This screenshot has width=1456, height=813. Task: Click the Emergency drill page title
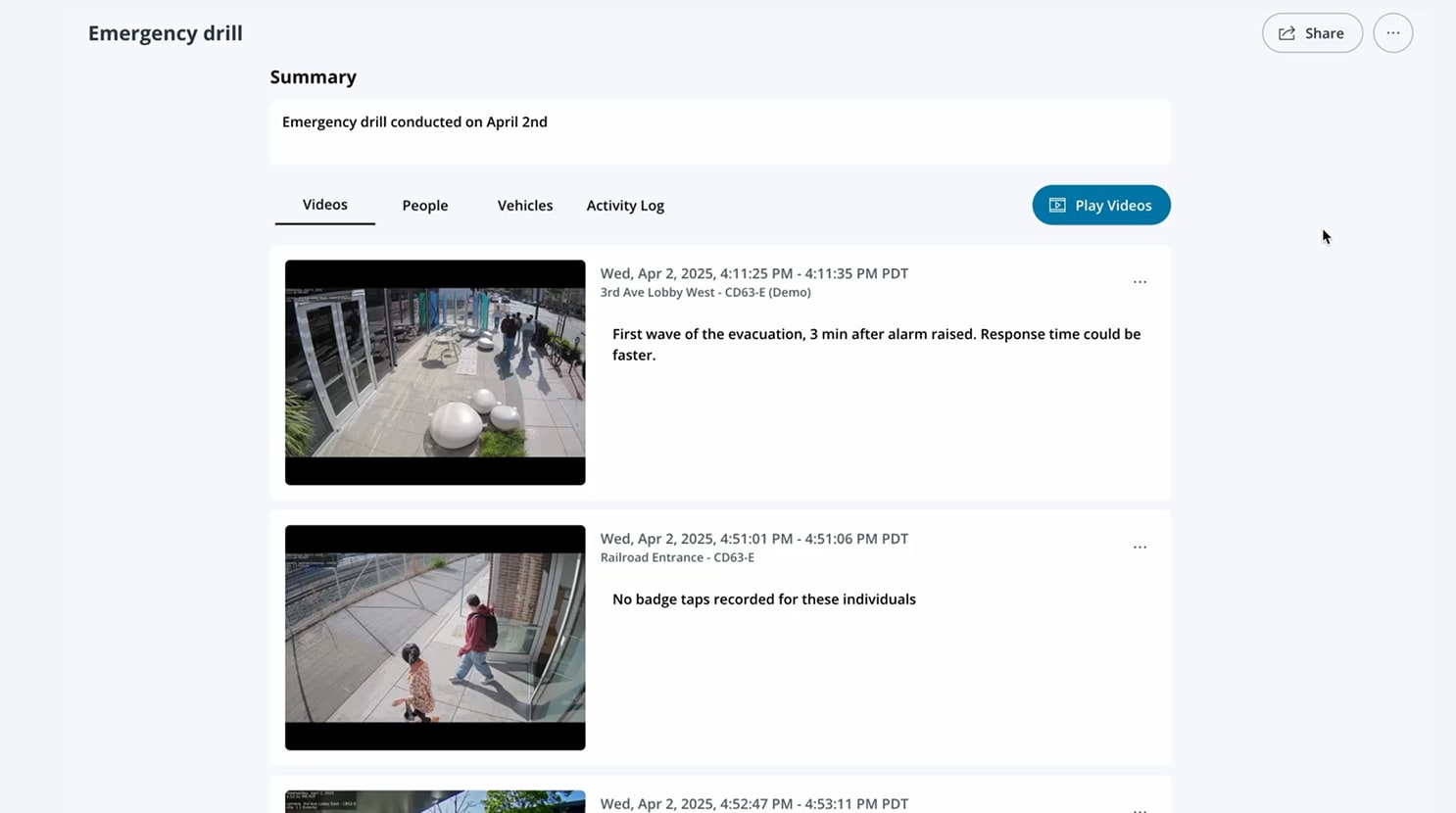166,33
